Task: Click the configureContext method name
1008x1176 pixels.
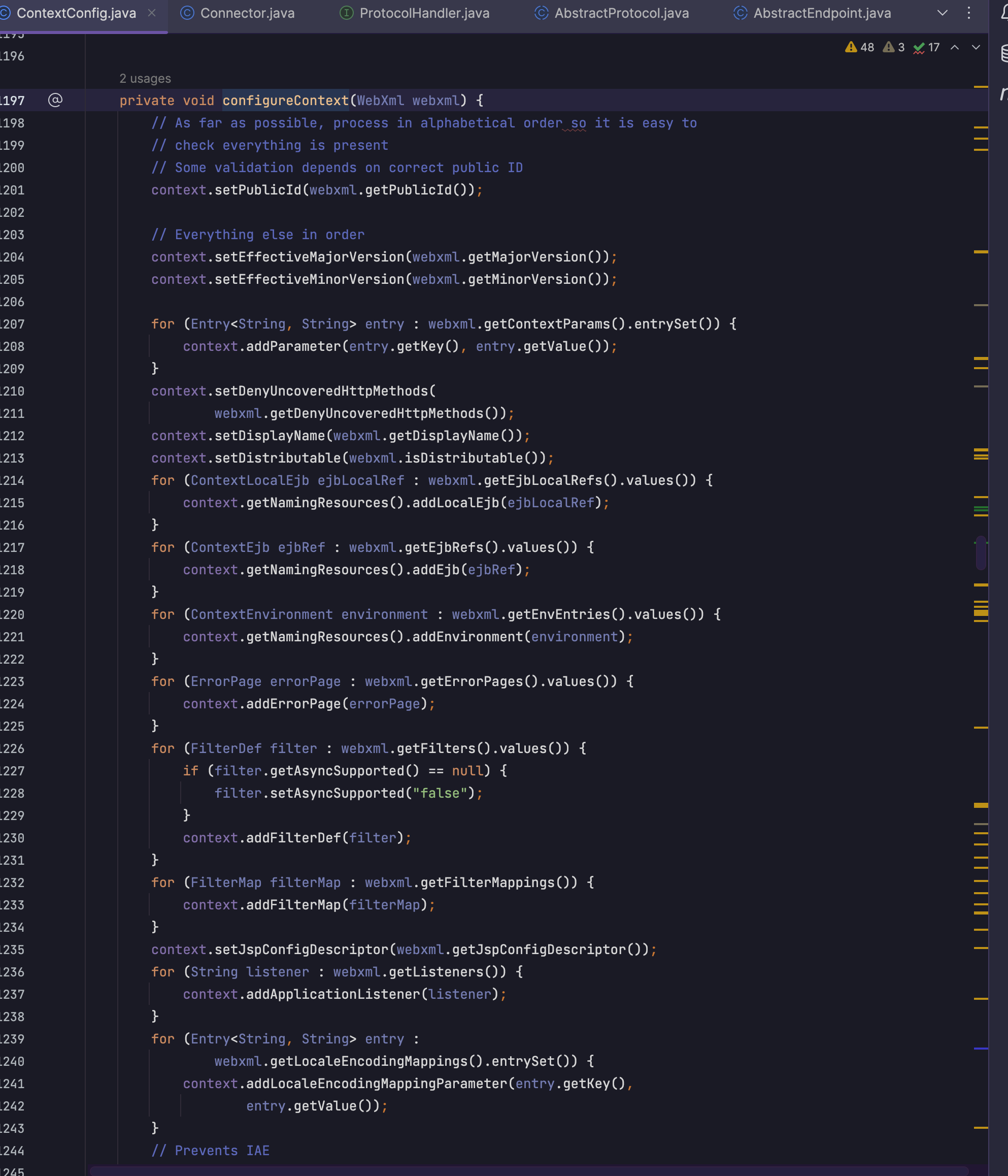Action: tap(285, 101)
